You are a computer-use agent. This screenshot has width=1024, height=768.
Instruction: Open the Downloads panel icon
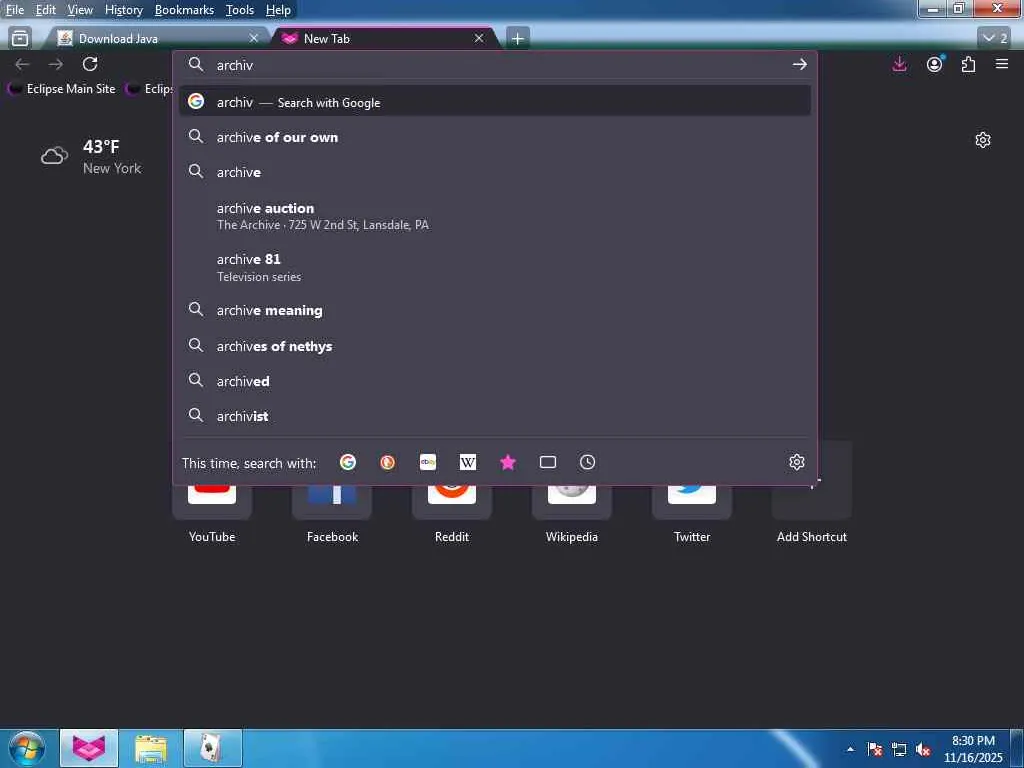(899, 64)
